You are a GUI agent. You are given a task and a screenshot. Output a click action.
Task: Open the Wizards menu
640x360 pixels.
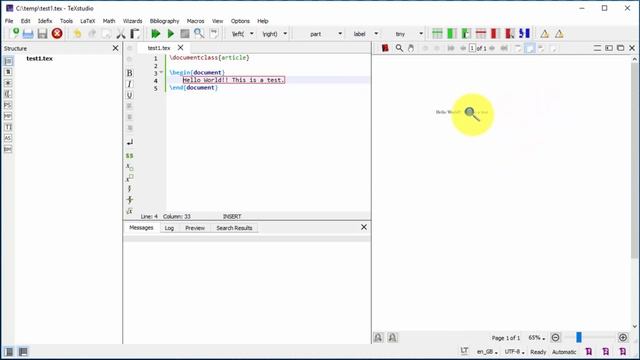(132, 21)
